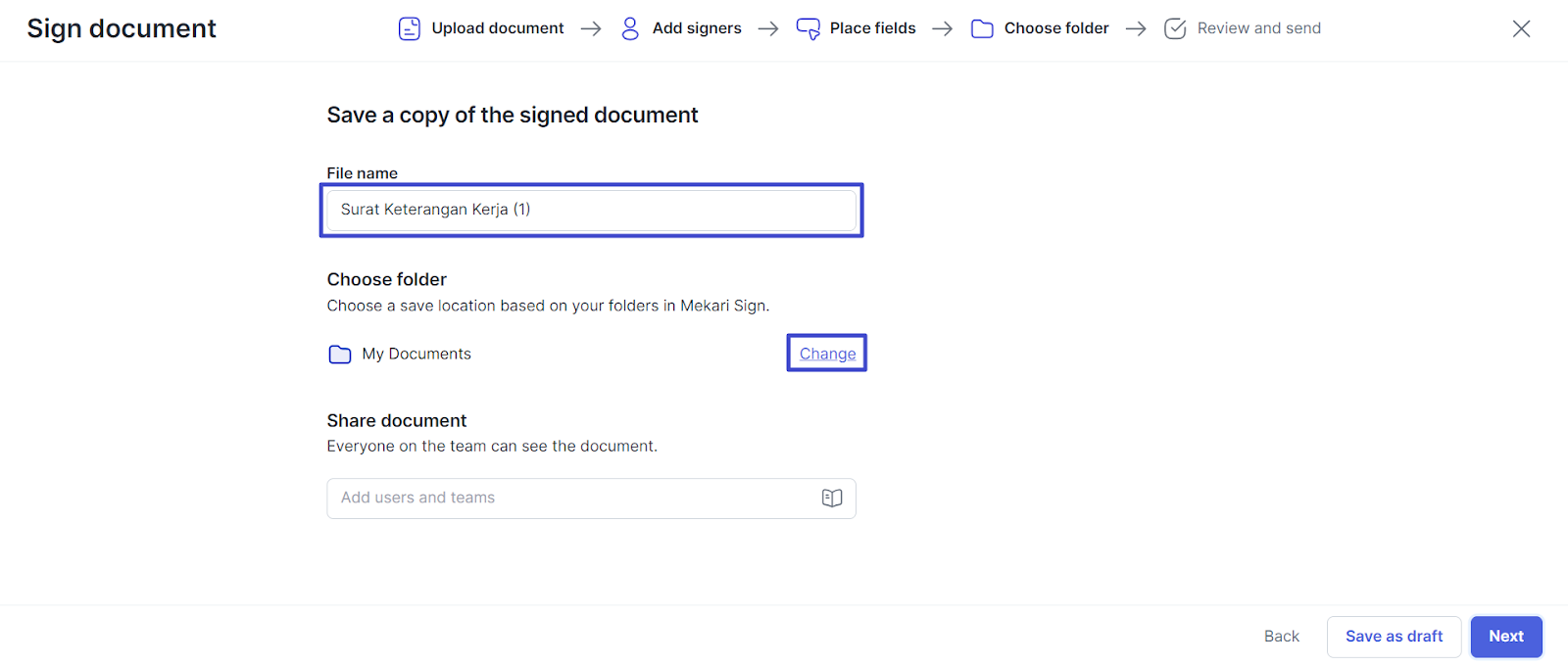
Task: Select the My Documents folder name
Action: click(416, 355)
